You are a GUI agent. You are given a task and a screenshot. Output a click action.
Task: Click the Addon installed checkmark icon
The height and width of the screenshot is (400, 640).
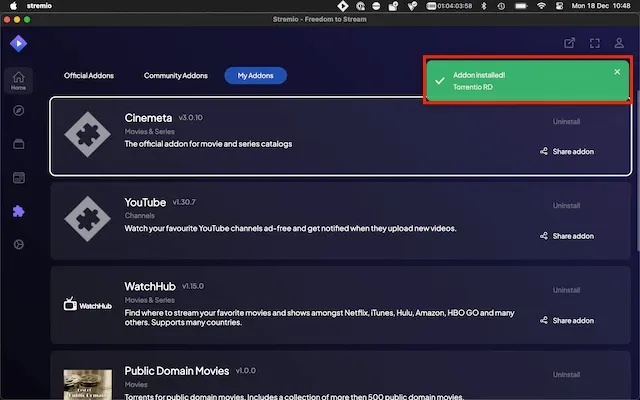440,81
